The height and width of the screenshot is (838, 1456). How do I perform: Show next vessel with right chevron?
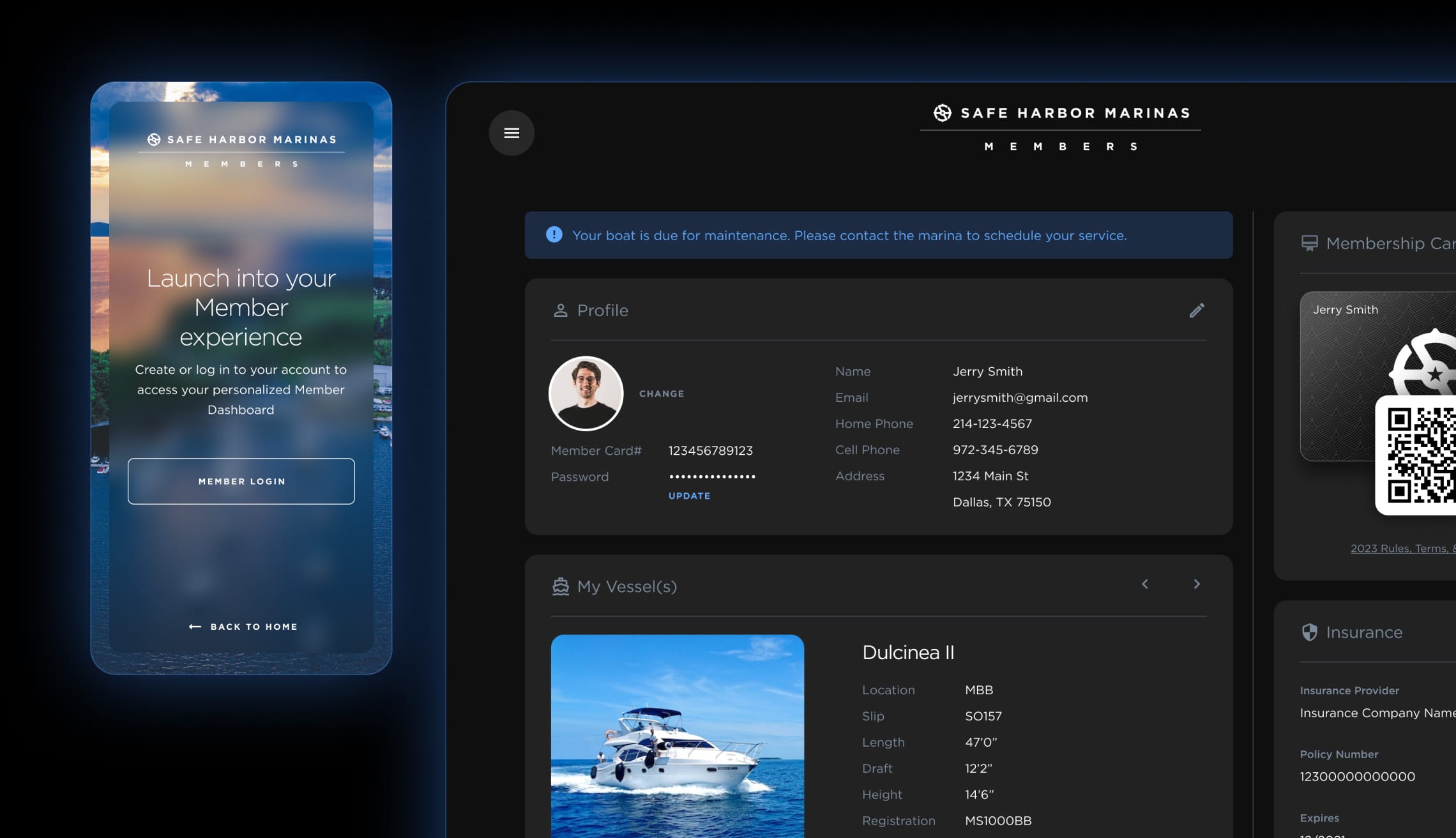pos(1197,584)
